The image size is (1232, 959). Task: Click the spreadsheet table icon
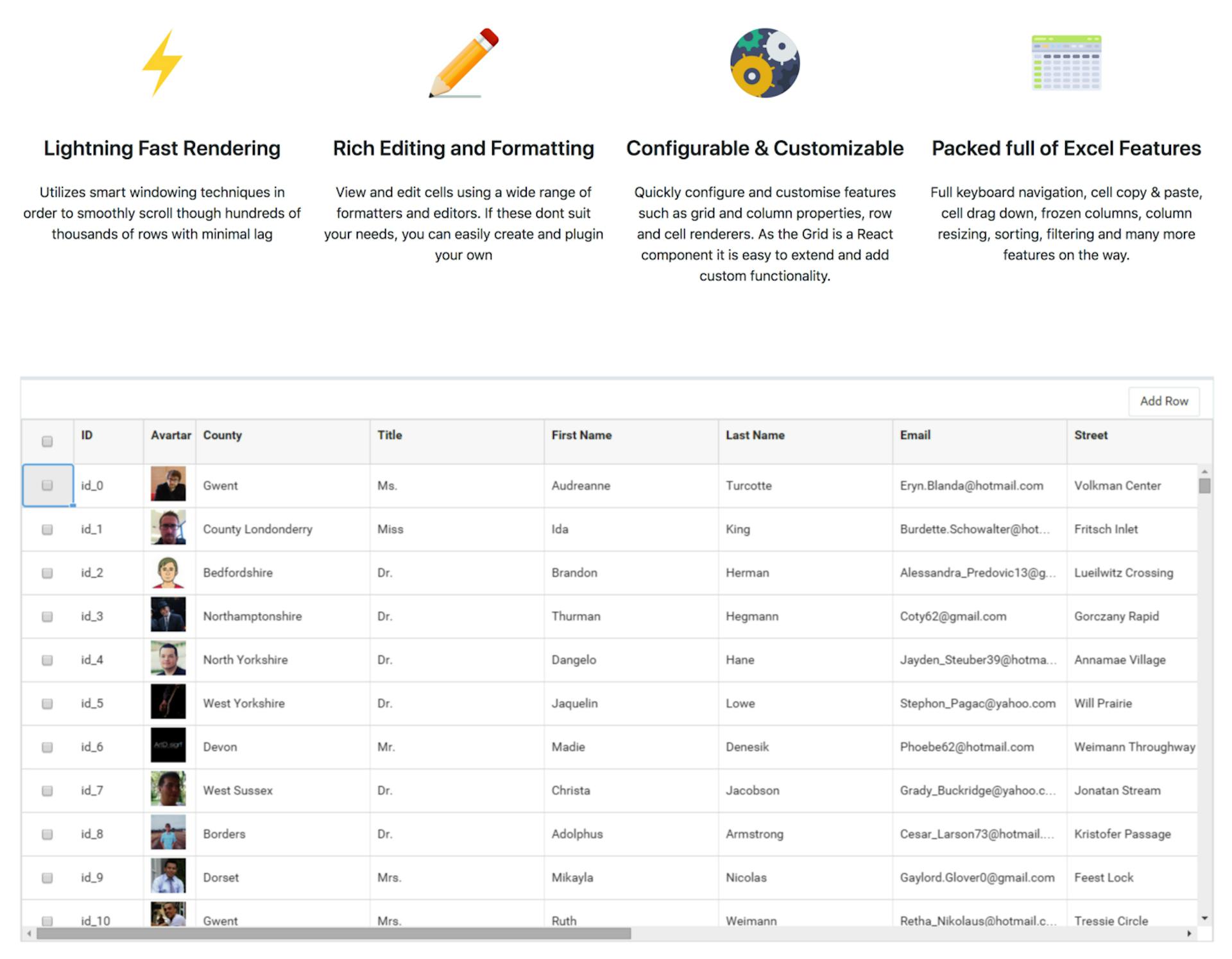(1066, 63)
